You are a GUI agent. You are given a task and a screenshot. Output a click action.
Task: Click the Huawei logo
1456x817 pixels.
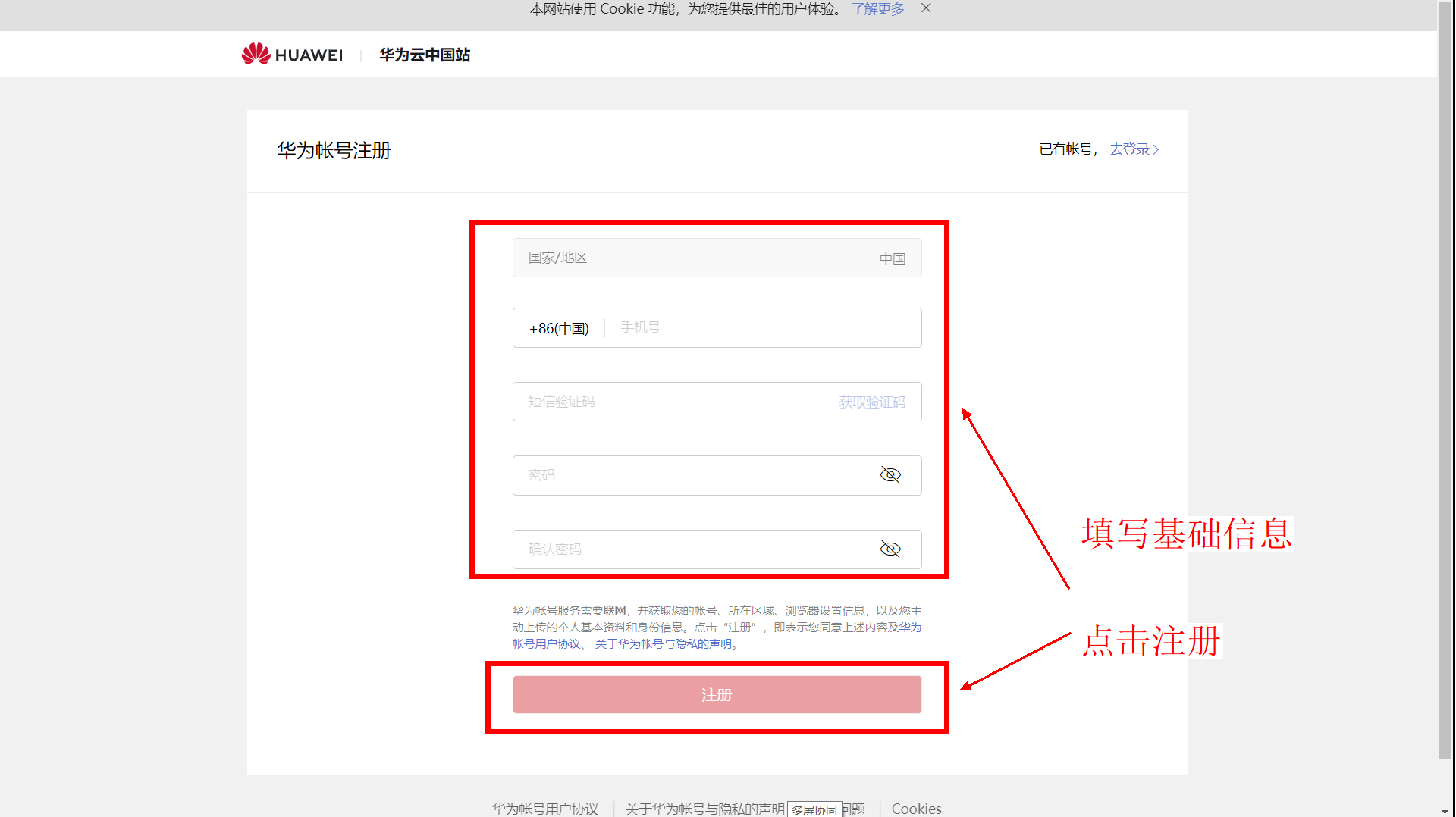[292, 55]
